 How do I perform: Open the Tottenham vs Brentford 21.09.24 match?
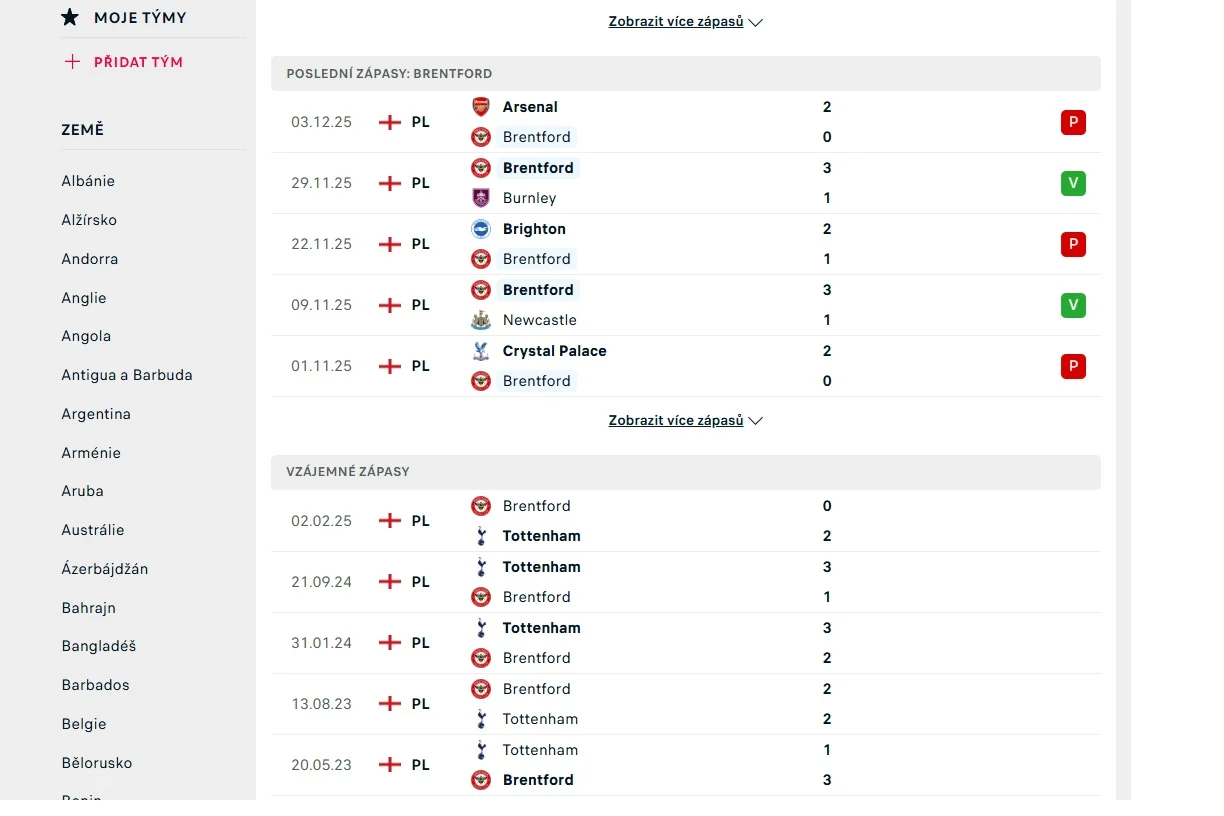click(x=685, y=582)
